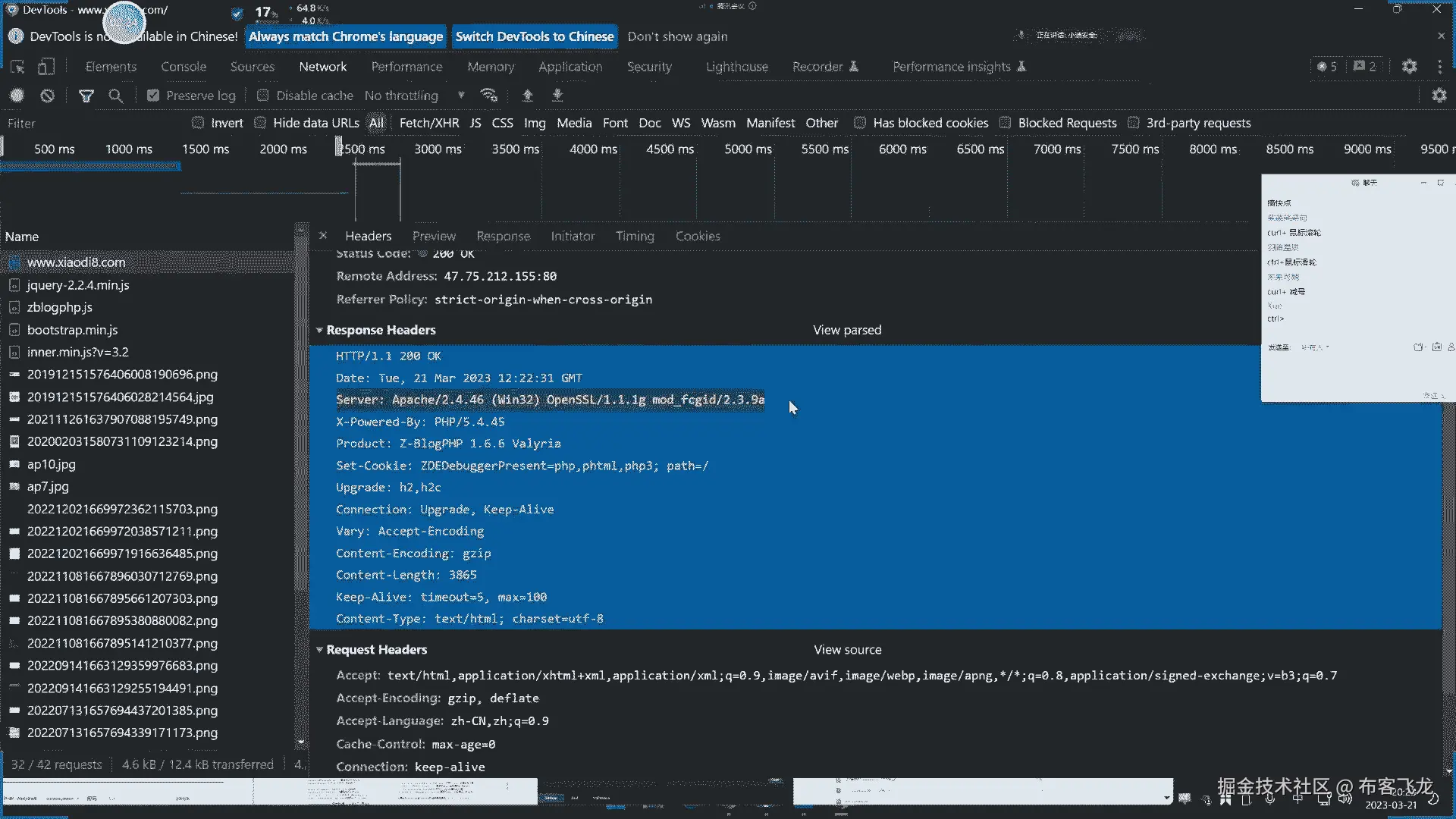
Task: Stop recording network log
Action: (17, 96)
